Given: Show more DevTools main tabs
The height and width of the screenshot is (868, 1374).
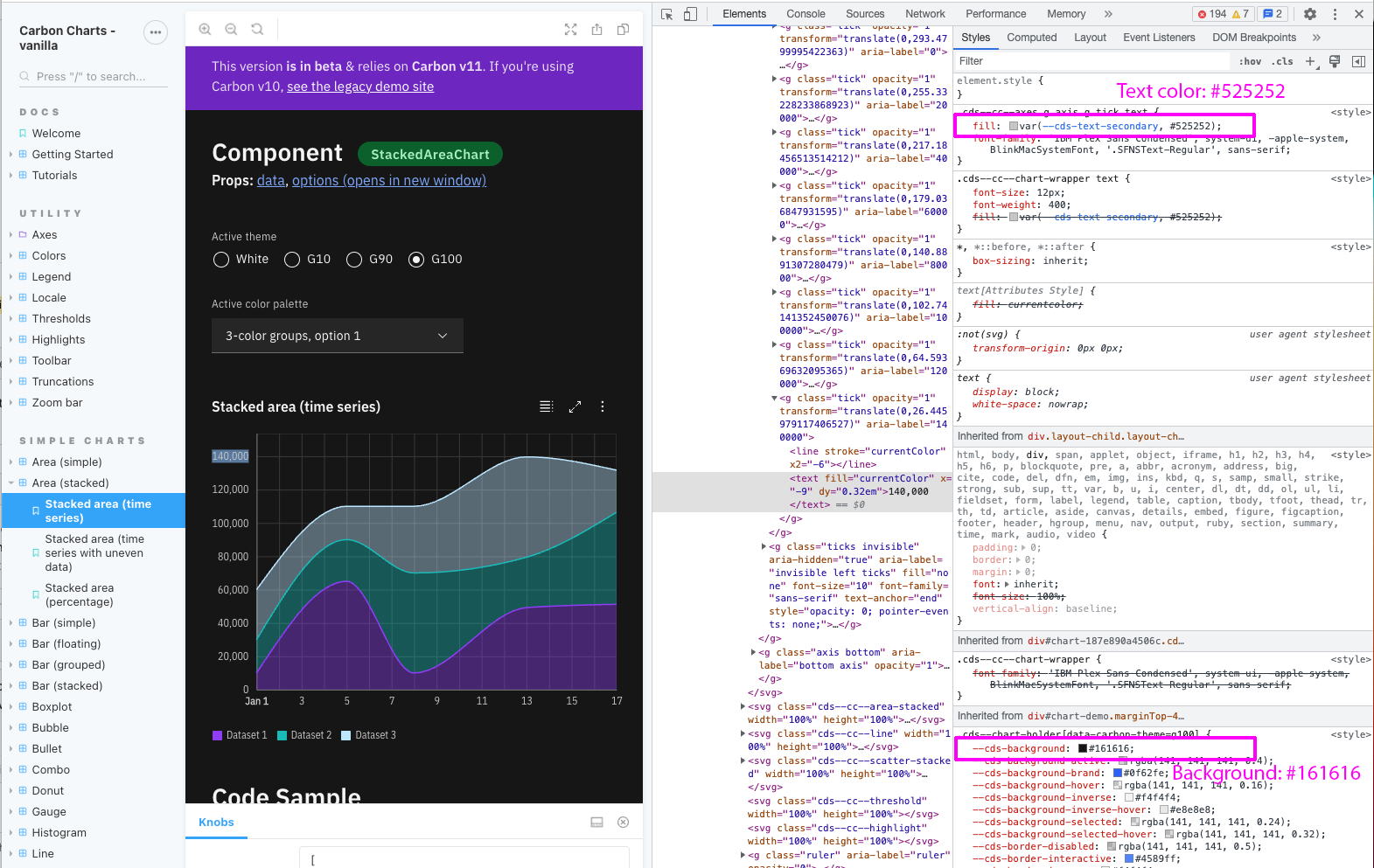Looking at the screenshot, I should click(1108, 14).
